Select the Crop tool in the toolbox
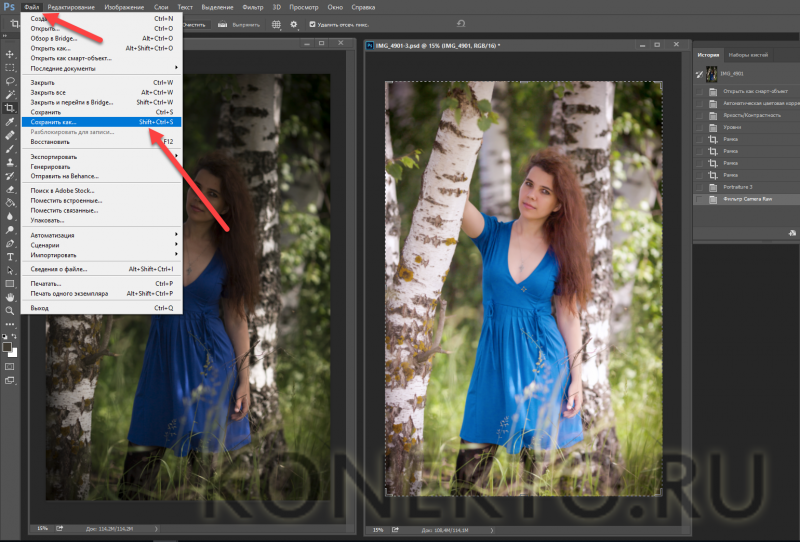800x542 pixels. pyautogui.click(x=10, y=108)
